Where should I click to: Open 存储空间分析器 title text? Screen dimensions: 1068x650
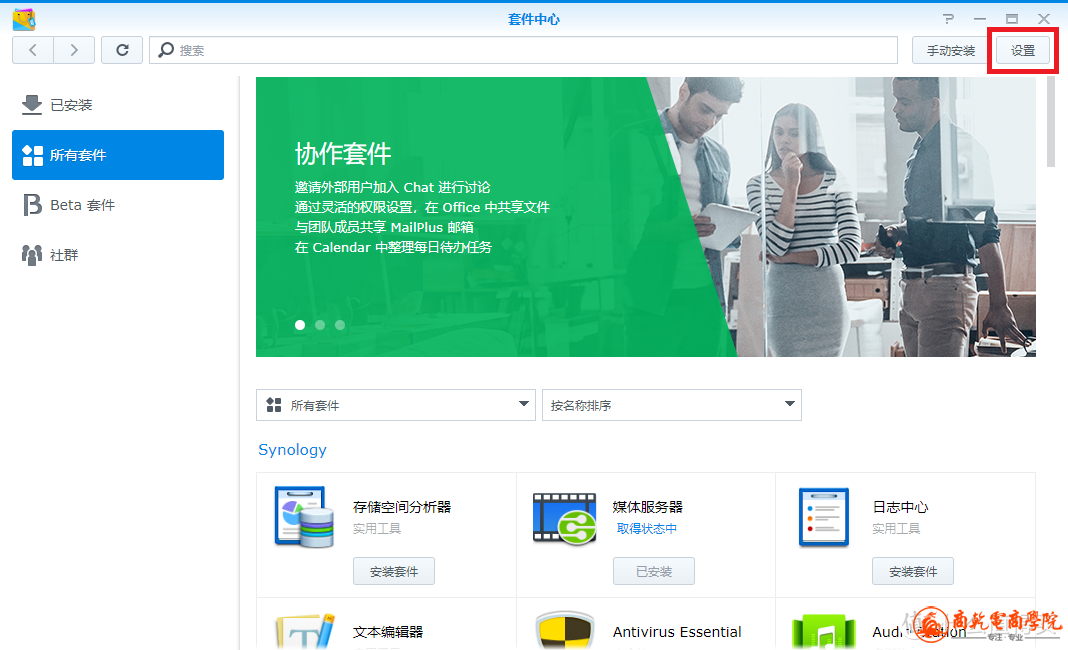(x=402, y=507)
